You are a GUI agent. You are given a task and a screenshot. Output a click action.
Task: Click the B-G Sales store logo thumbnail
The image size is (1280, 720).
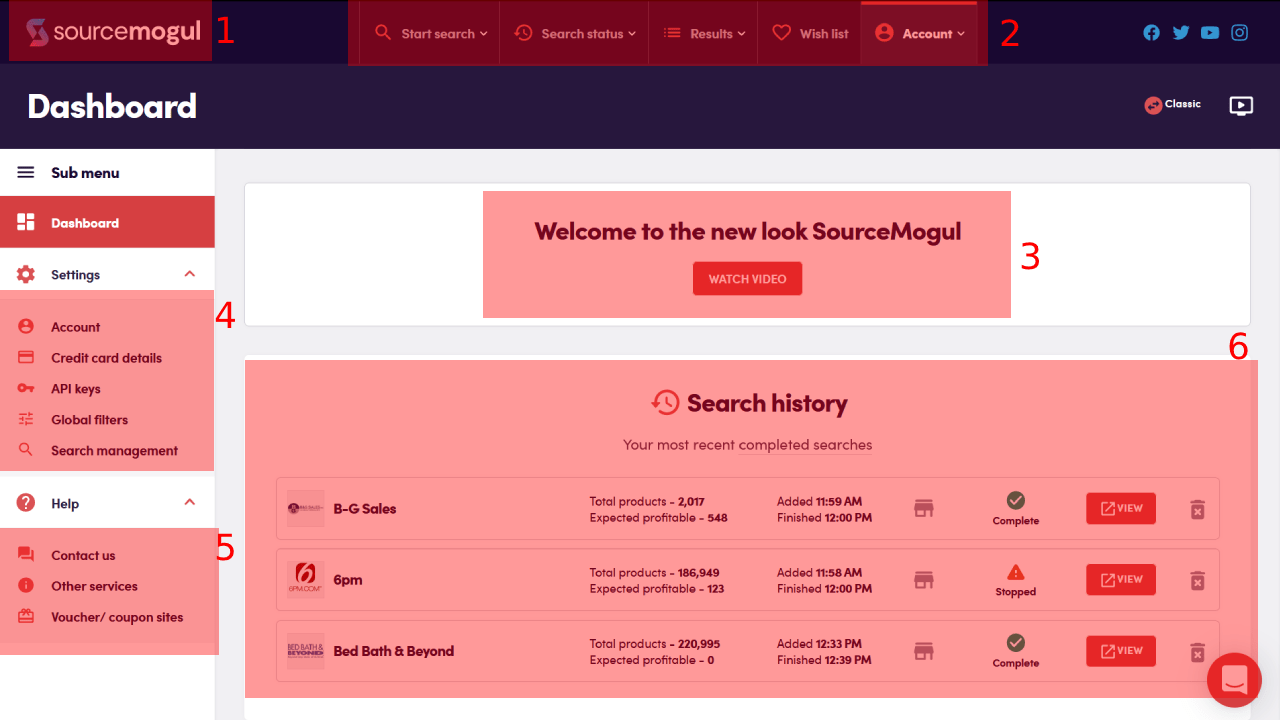coord(305,509)
